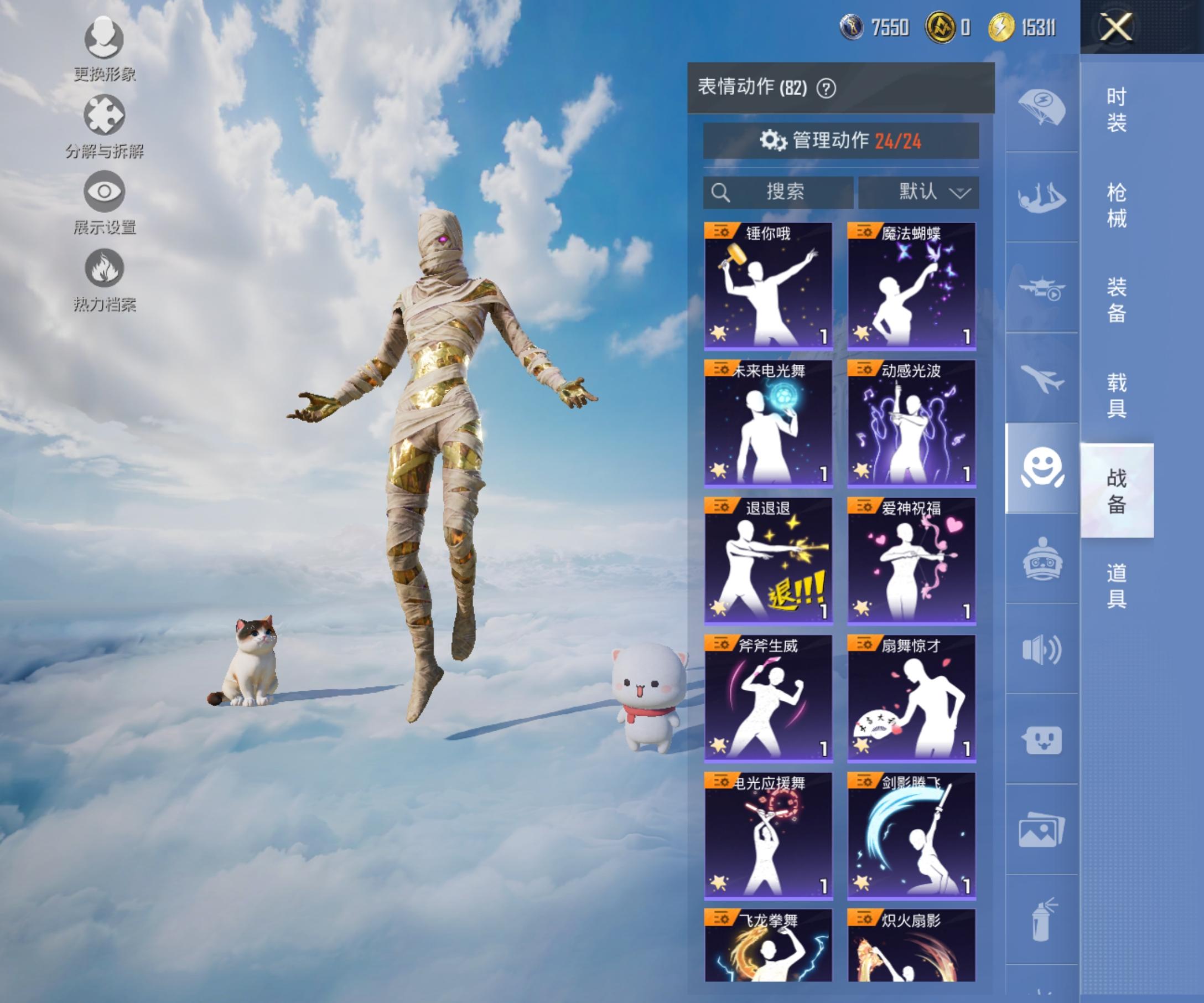Viewport: 1204px width, 1003px height.
Task: Open the parachute skins category icon
Action: pos(1041,107)
